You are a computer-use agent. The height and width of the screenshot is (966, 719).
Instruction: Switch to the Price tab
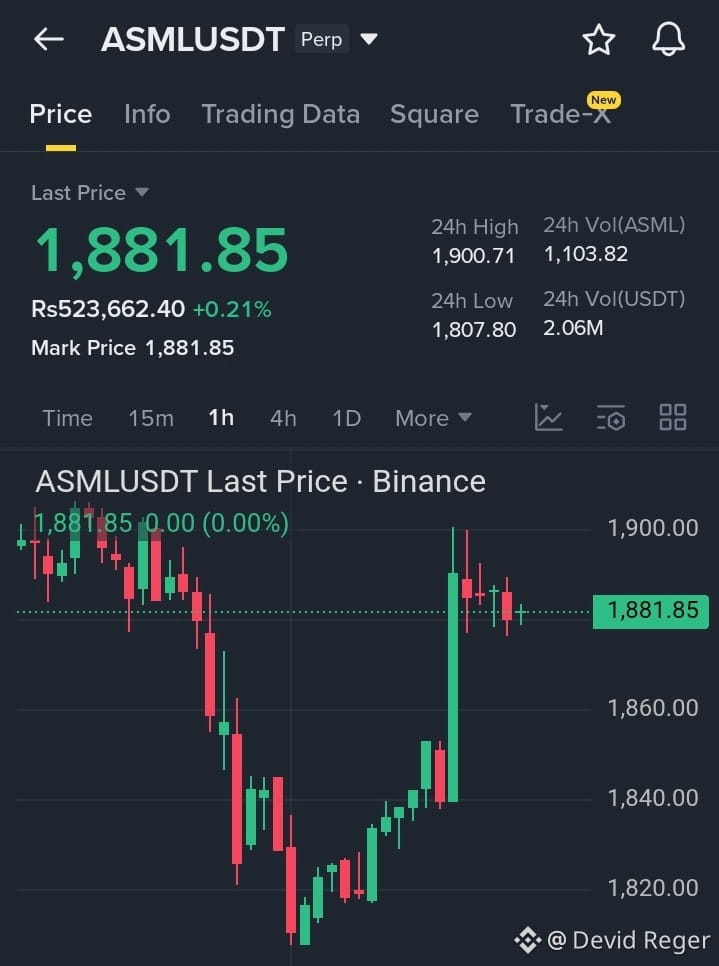61,115
